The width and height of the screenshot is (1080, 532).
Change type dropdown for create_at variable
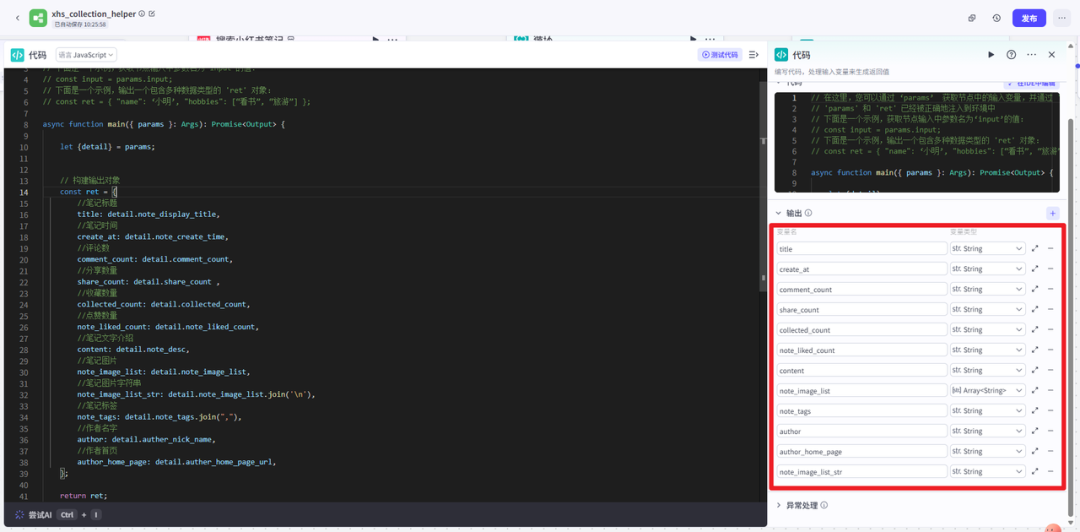[988, 269]
